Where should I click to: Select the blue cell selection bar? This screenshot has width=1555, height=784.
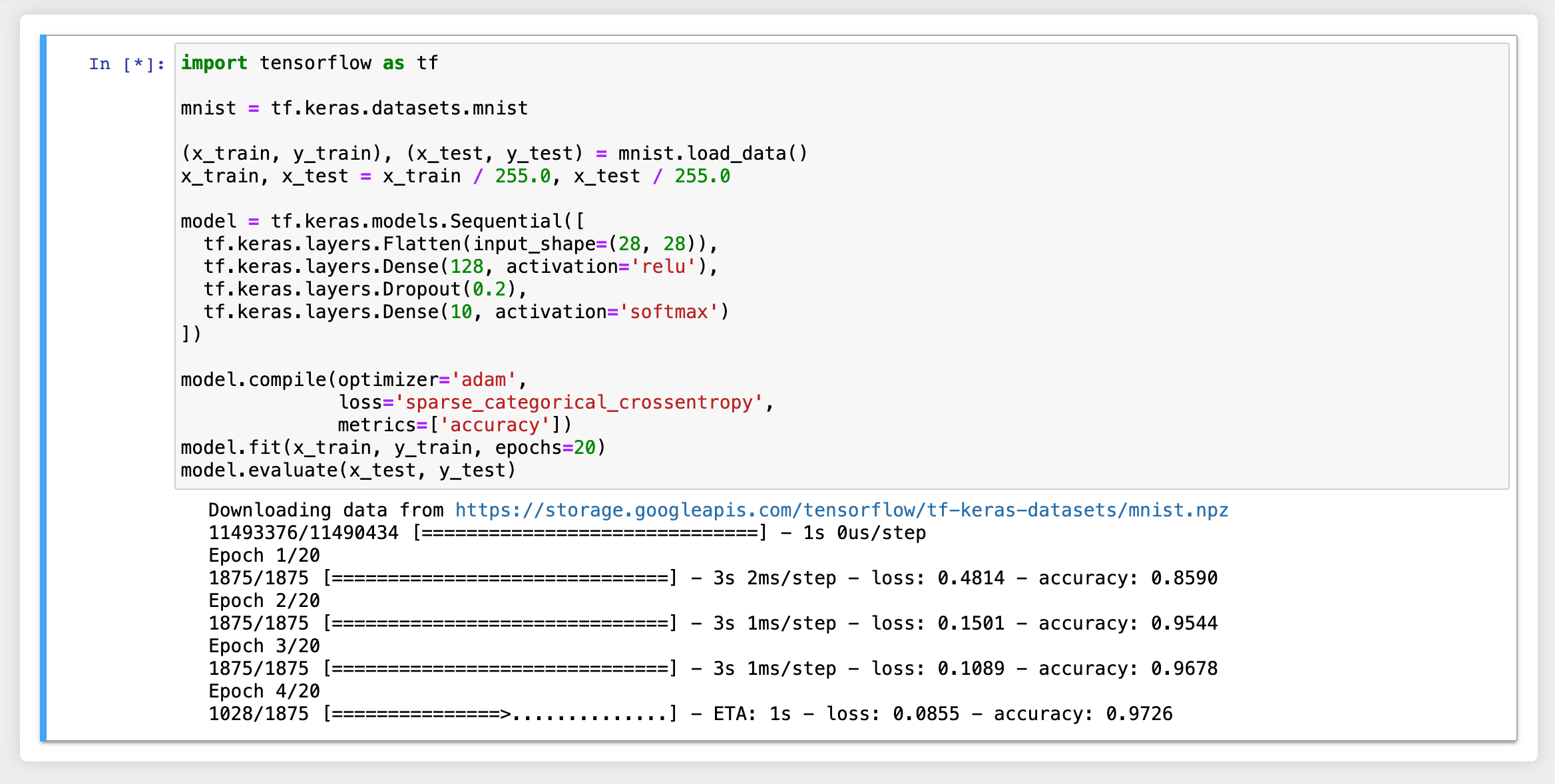[x=43, y=388]
